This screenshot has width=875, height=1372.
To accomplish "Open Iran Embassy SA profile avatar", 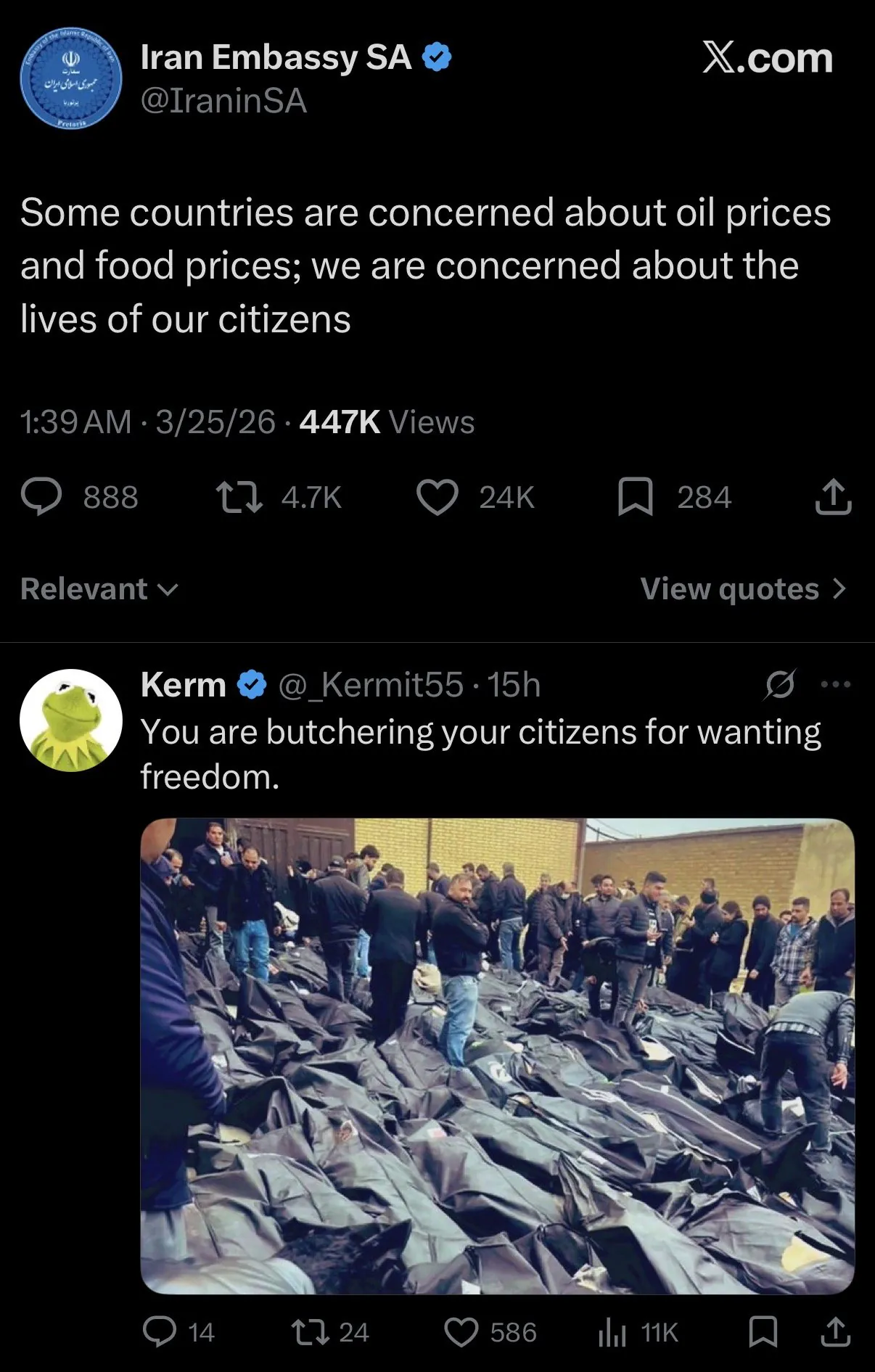I will pos(71,78).
